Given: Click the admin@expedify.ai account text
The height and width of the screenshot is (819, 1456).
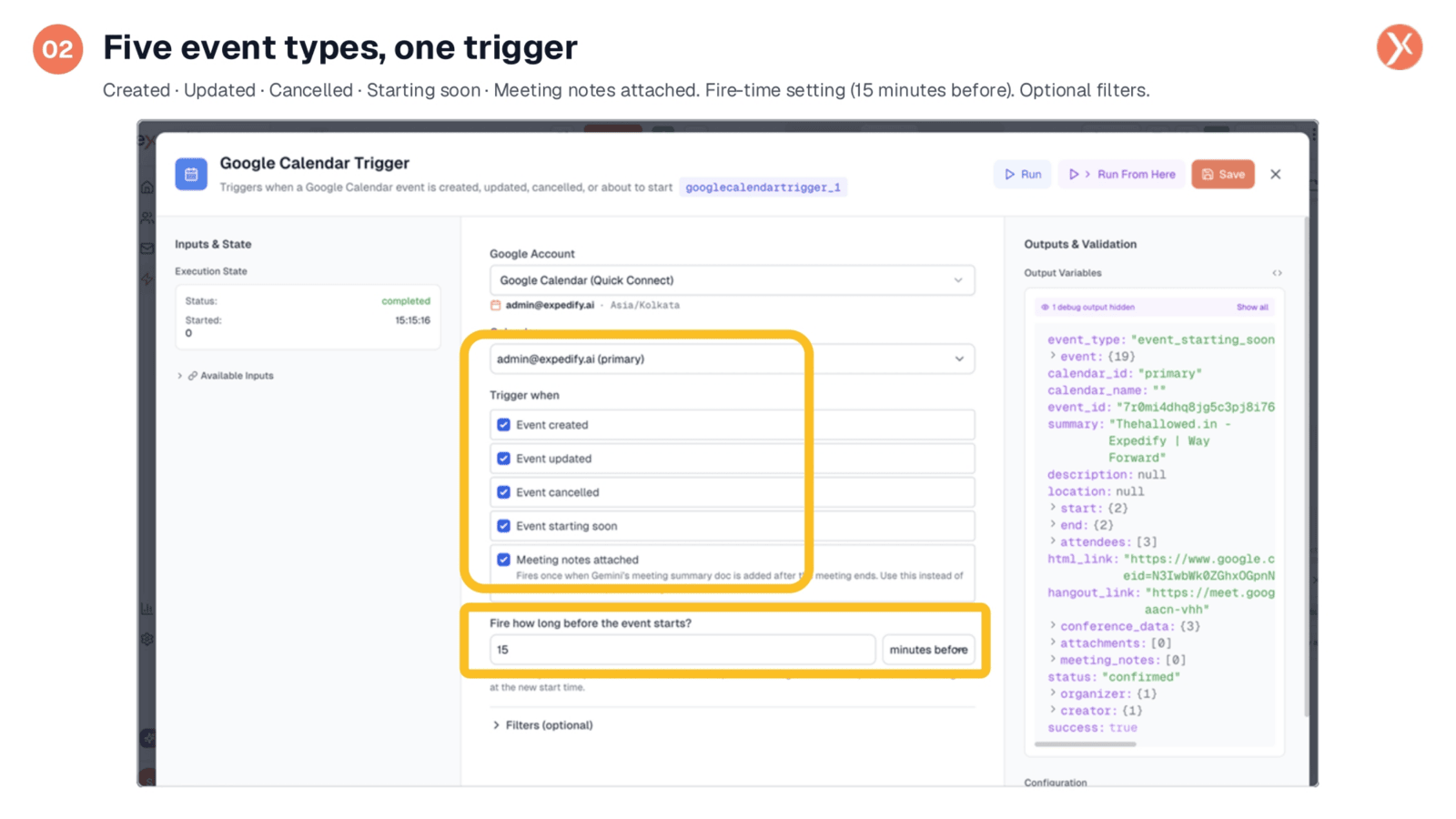Looking at the screenshot, I should tap(550, 306).
